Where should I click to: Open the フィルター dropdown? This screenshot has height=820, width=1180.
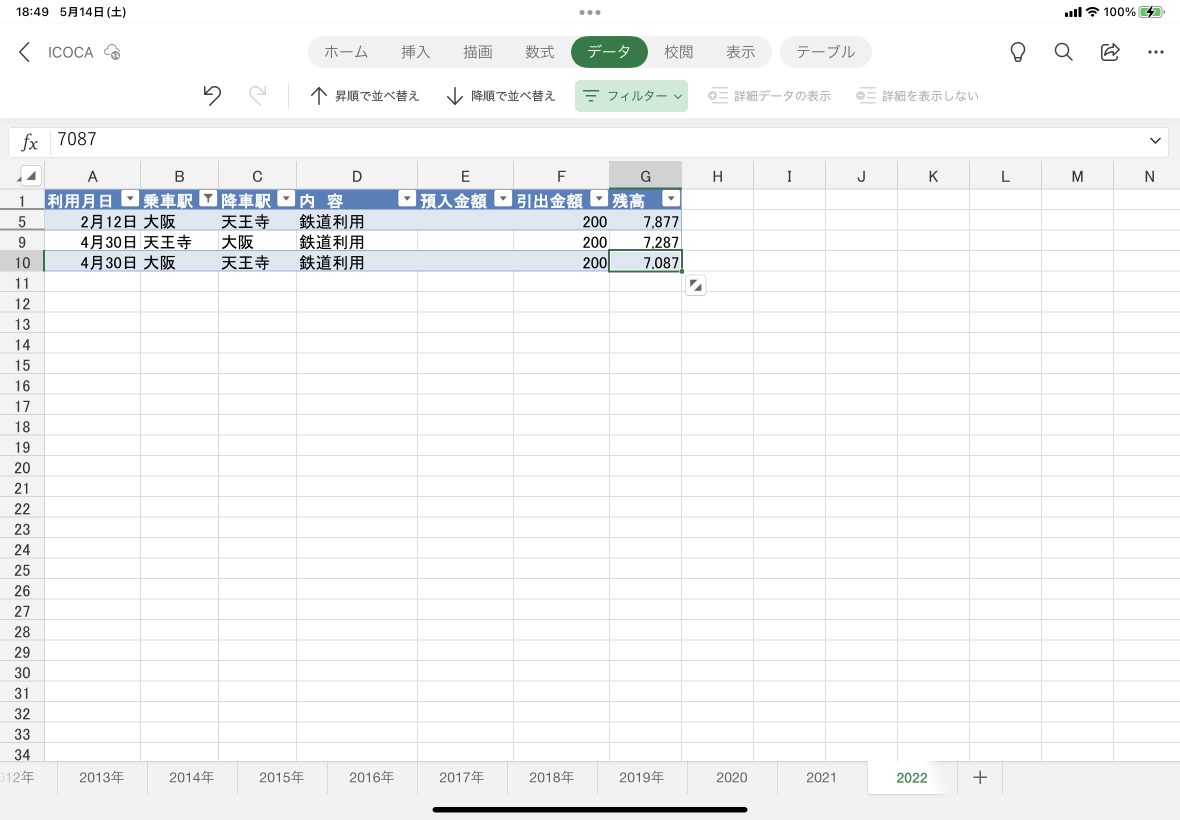click(631, 96)
